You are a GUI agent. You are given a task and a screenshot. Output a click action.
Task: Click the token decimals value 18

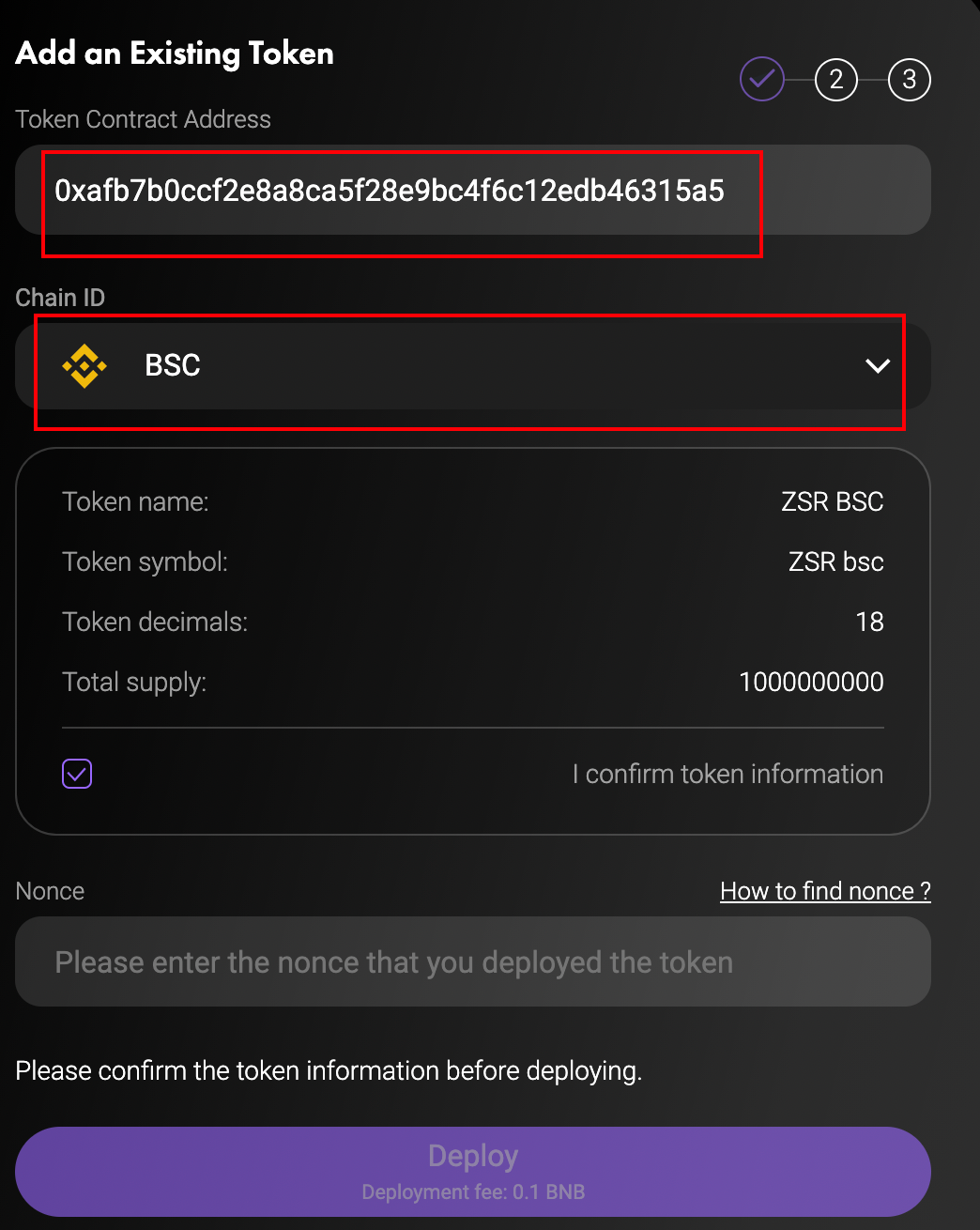point(869,622)
